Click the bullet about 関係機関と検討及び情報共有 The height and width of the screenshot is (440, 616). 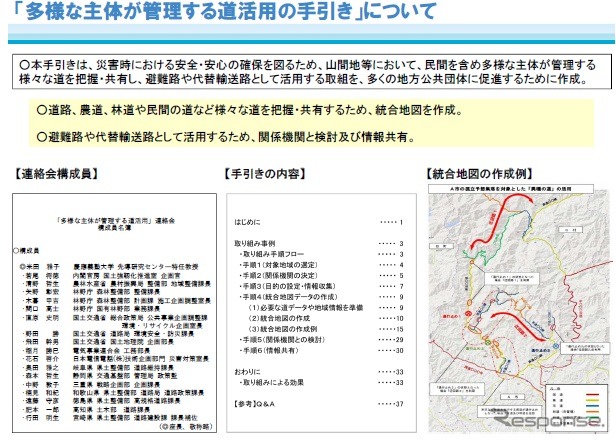[x=226, y=137]
